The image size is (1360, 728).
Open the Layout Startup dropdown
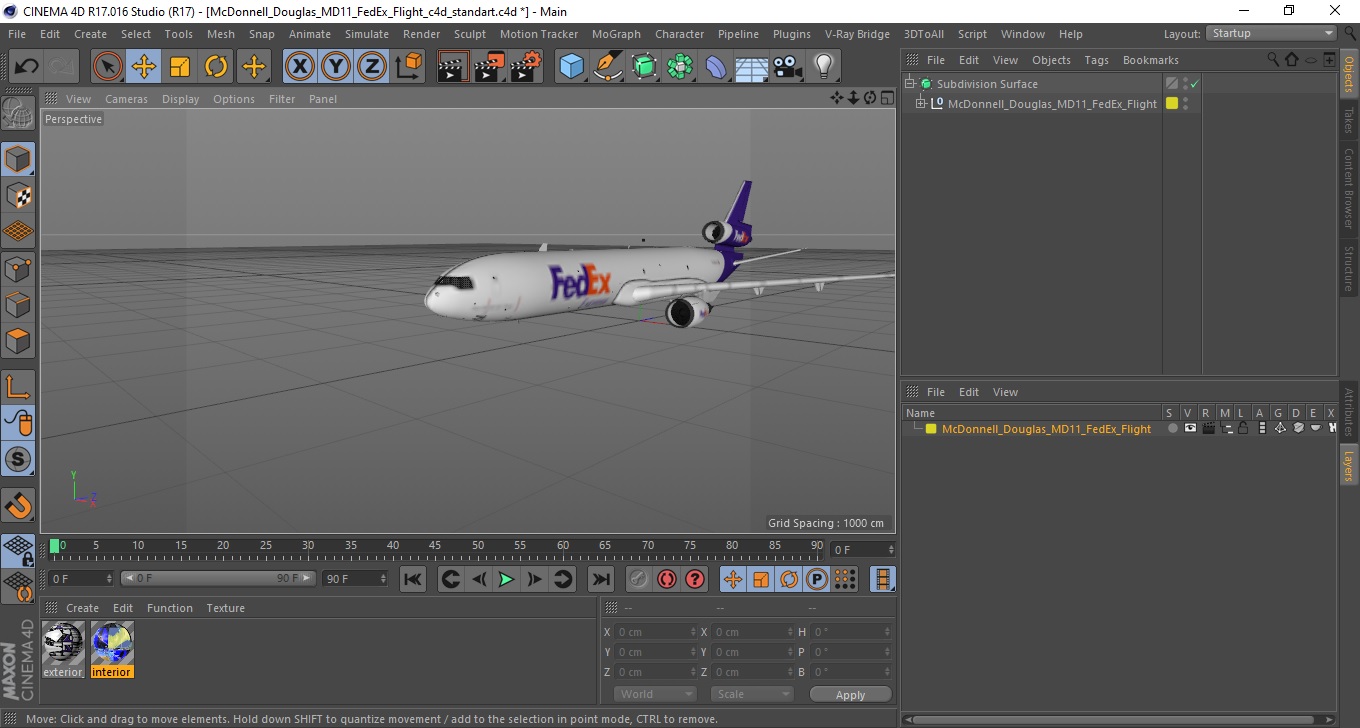tap(1272, 33)
